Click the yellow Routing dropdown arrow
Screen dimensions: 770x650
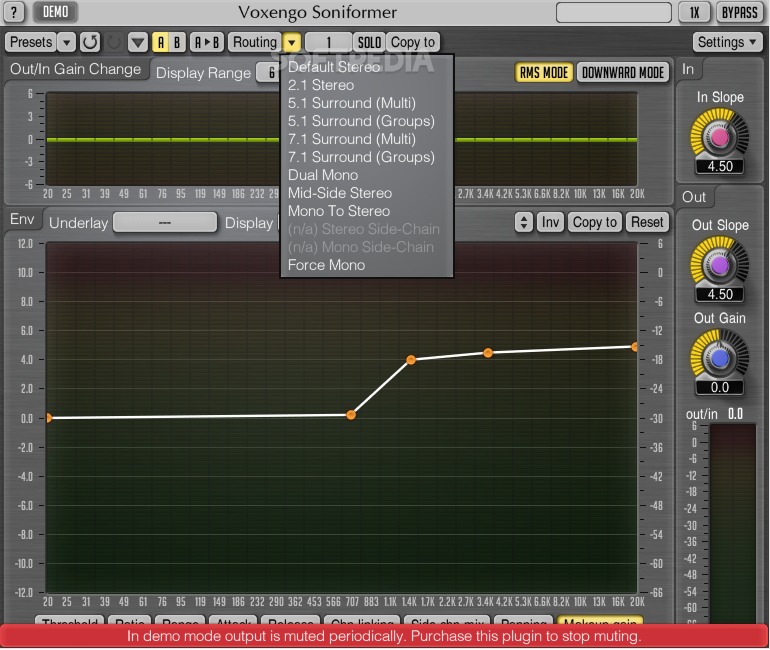pos(292,42)
